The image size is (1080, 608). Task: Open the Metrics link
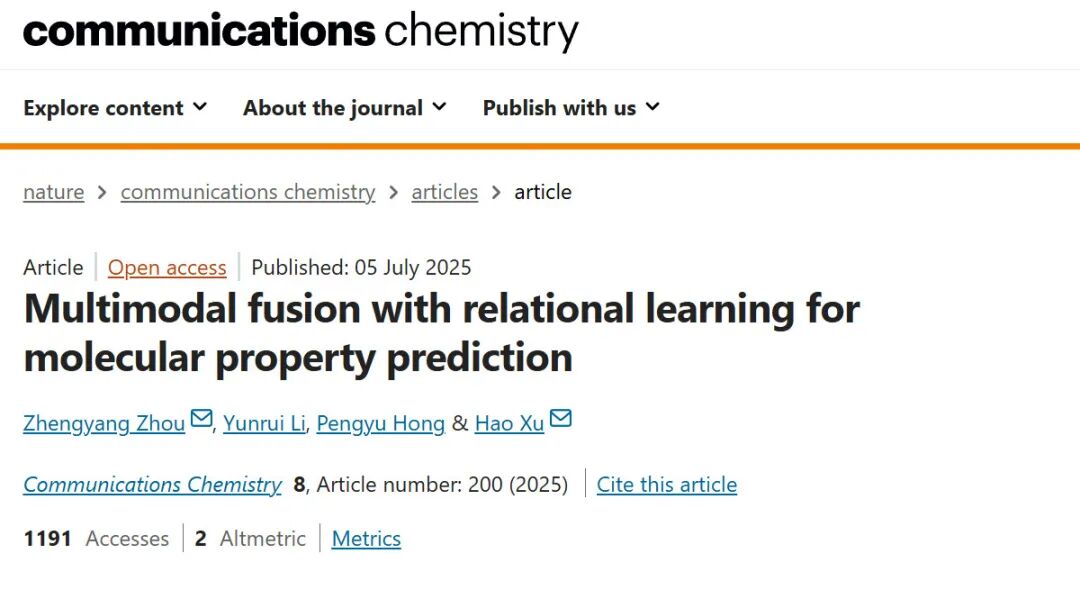click(x=366, y=538)
